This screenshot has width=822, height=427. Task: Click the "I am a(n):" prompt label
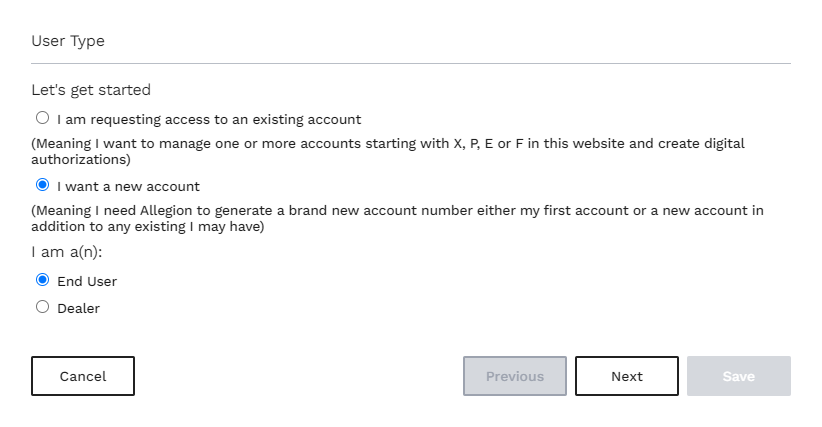click(67, 253)
